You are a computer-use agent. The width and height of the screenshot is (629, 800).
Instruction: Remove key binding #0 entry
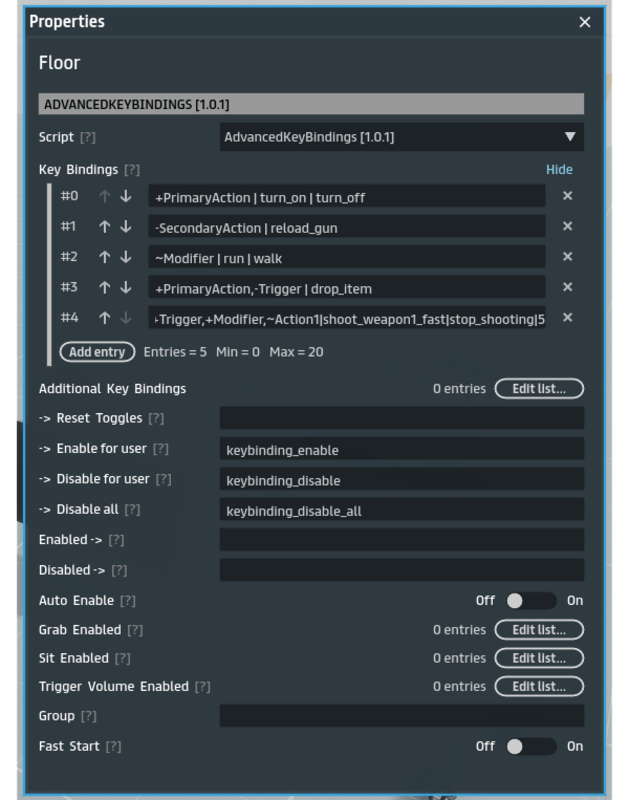[x=567, y=196]
